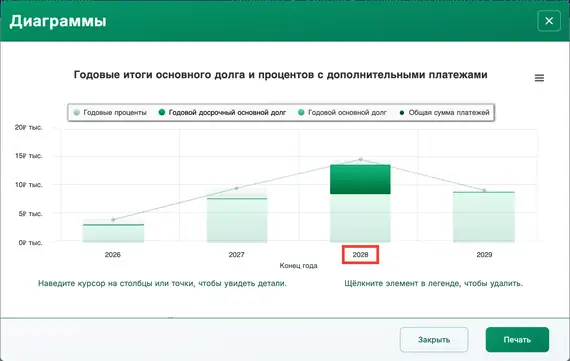Toggle Годовые проценты legend item
Viewport: 570px width, 361px height.
point(110,113)
